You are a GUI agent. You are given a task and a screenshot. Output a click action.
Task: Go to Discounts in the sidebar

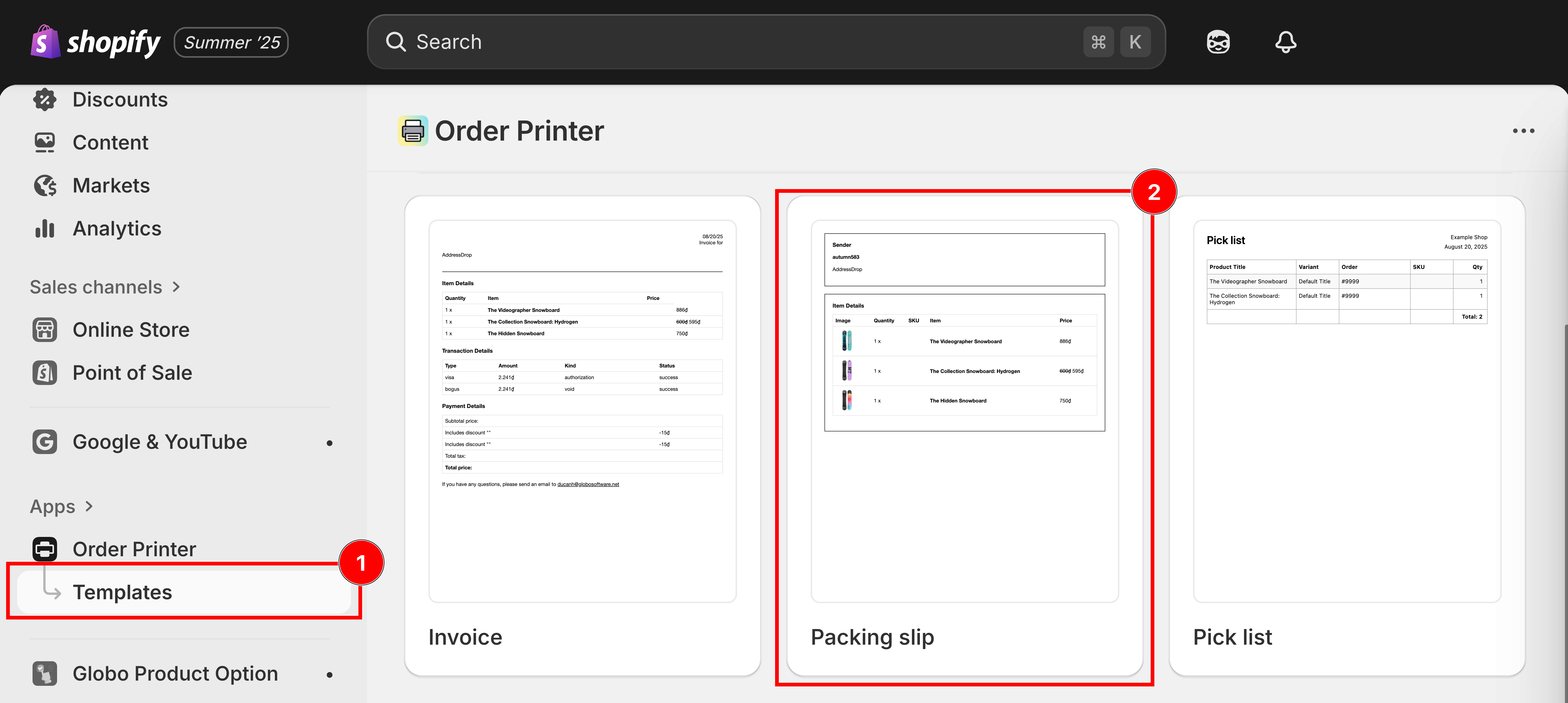pyautogui.click(x=120, y=99)
